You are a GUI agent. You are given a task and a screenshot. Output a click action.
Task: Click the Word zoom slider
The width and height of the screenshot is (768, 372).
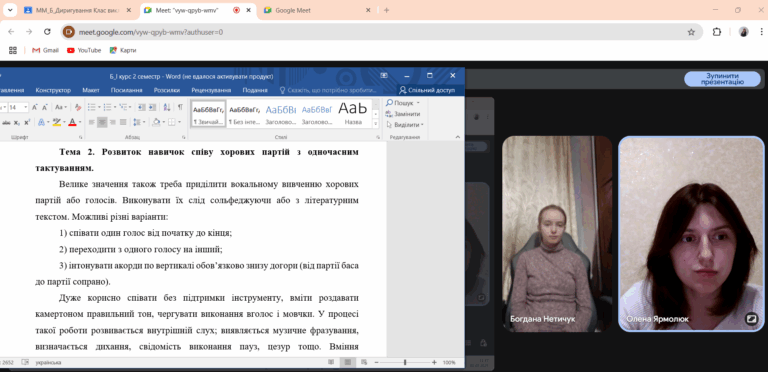[405, 362]
